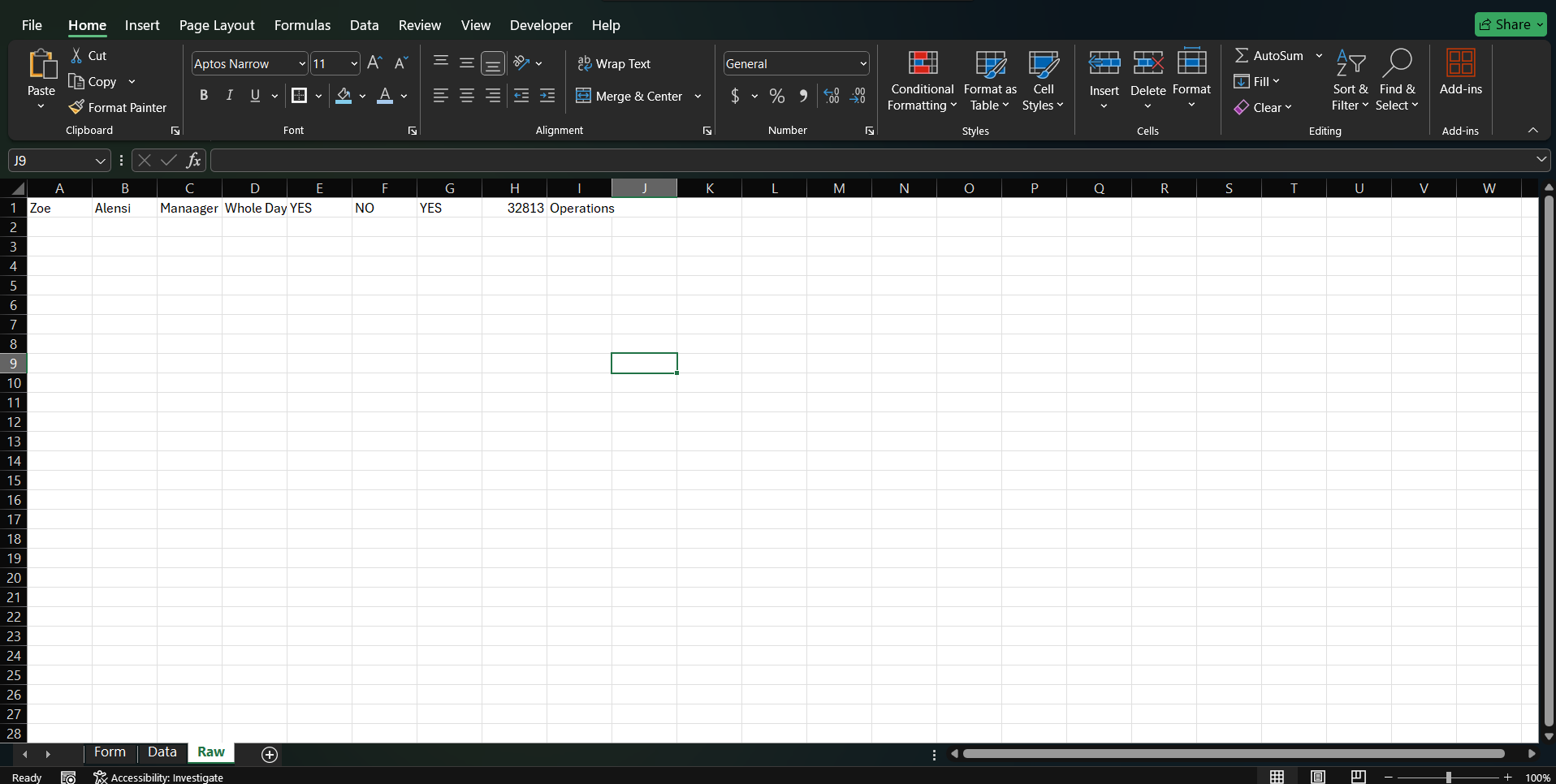Cut the selection with scissors icon
1556x784 pixels.
77,55
